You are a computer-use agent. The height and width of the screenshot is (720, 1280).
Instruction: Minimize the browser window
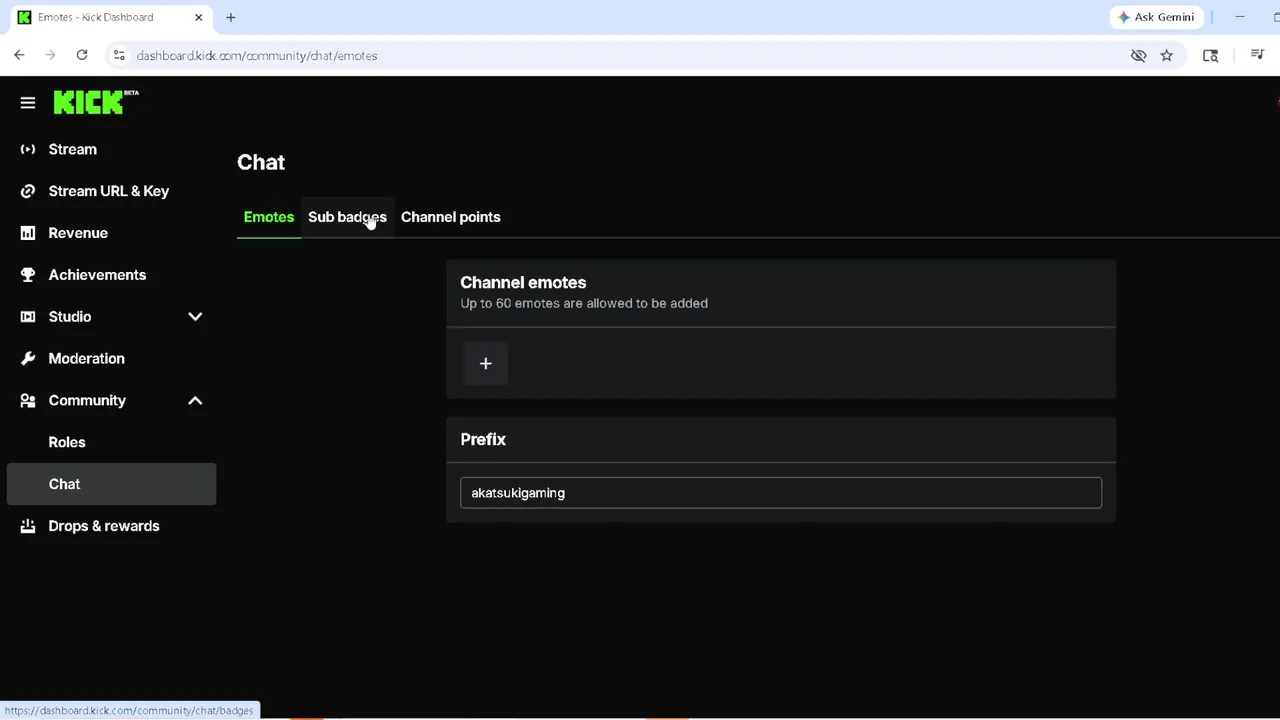(x=1240, y=17)
